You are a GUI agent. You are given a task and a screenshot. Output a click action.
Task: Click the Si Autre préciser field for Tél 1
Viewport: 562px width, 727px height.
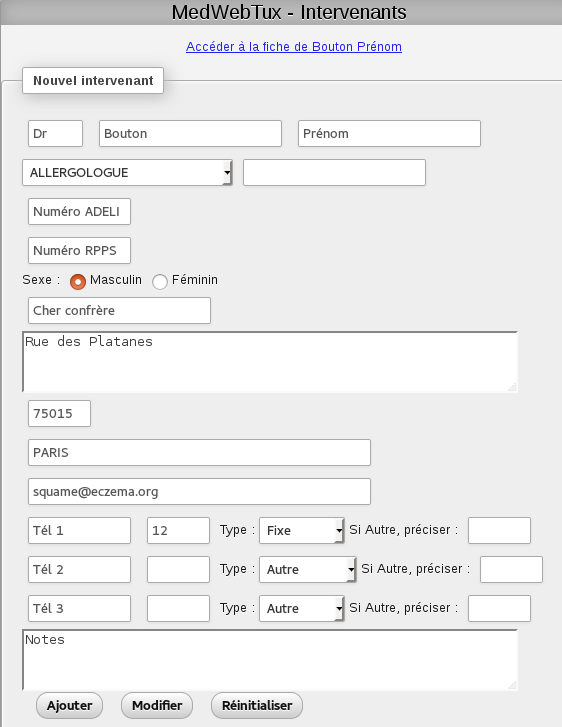click(x=499, y=530)
